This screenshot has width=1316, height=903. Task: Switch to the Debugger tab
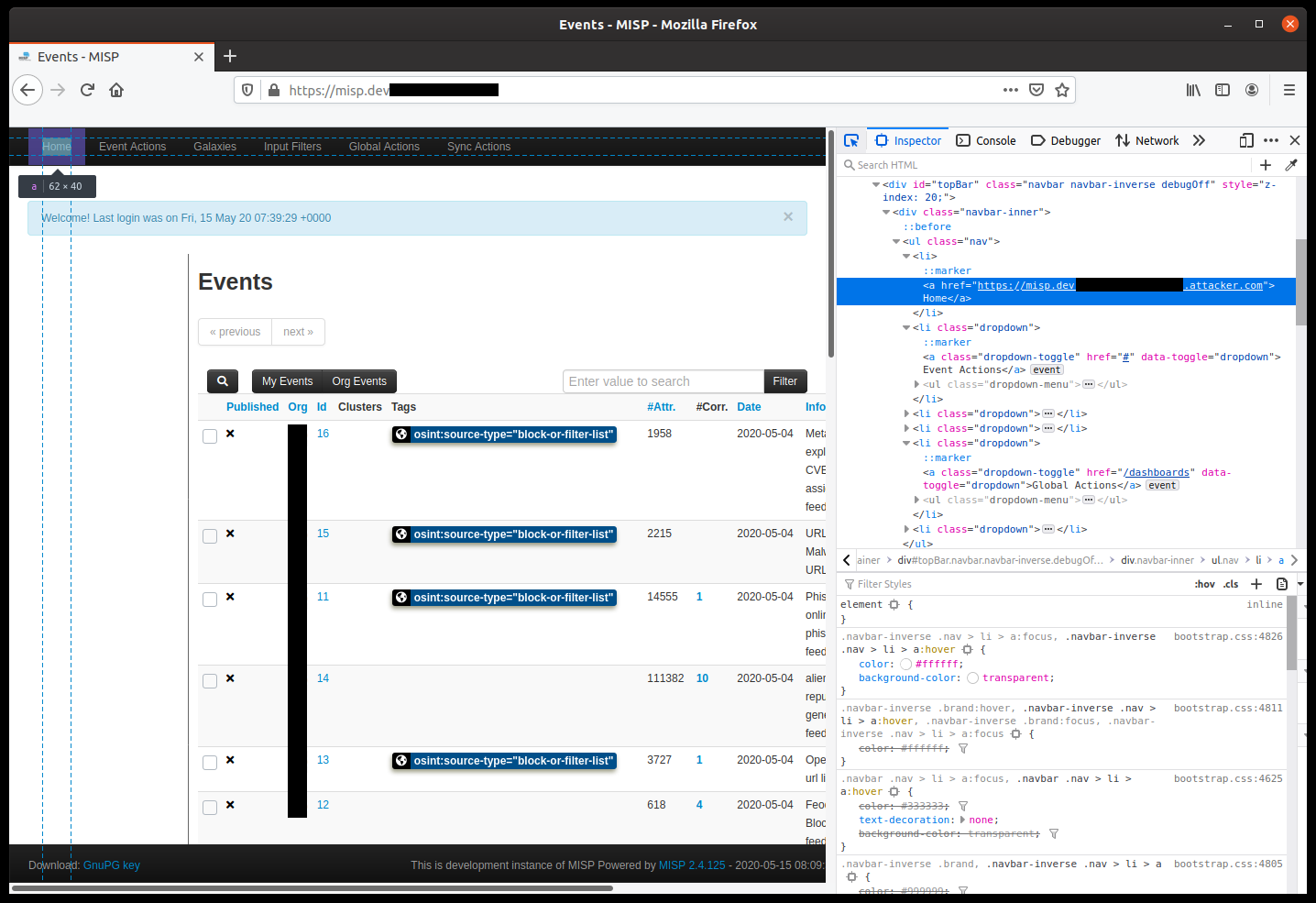[x=1066, y=140]
